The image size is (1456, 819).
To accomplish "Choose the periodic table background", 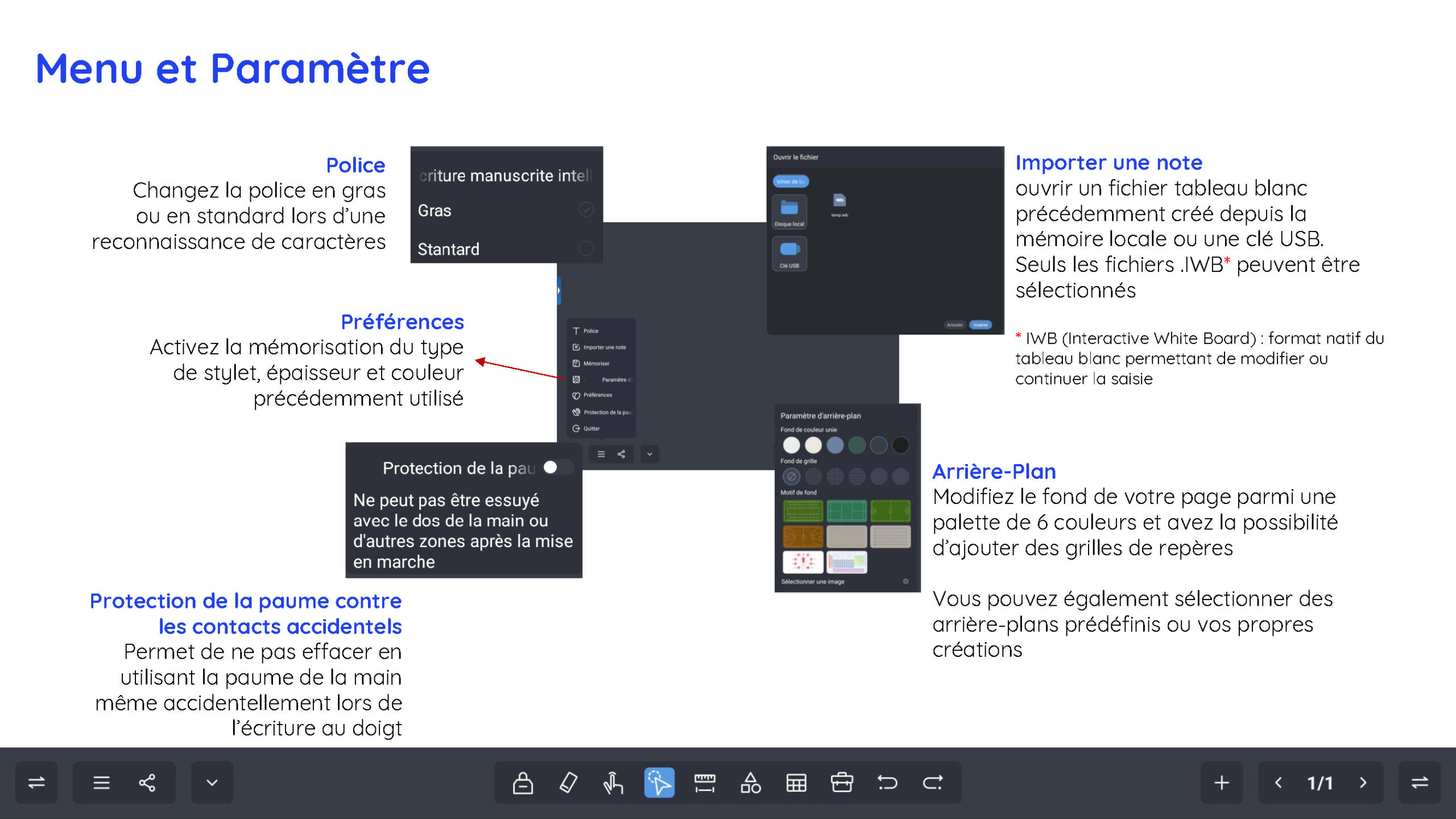I will 847,562.
